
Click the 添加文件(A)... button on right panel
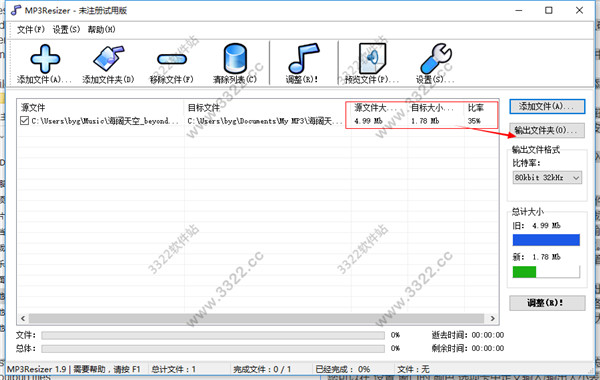click(547, 106)
